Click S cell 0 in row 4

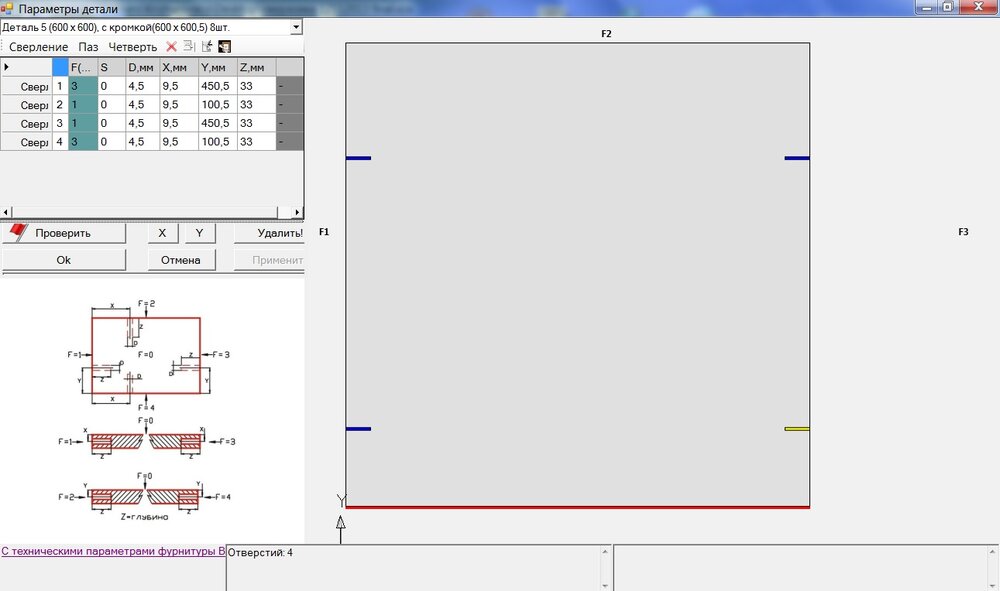coord(112,142)
